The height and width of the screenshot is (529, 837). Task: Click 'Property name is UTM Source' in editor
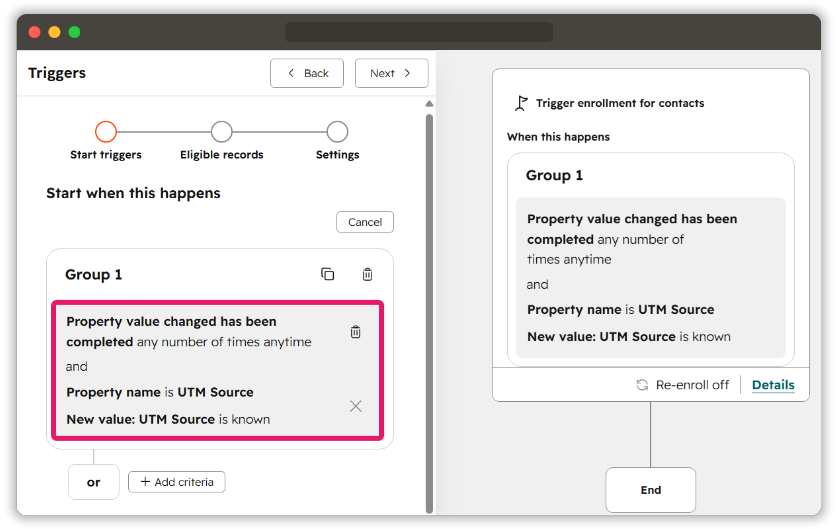pos(160,392)
